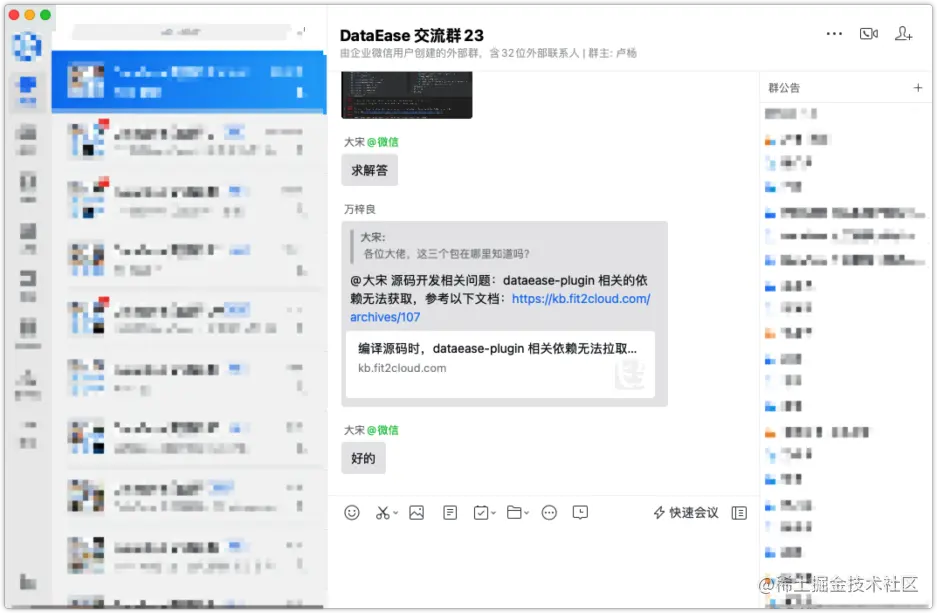Open the emoji picker in the chat toolbar

[x=351, y=513]
